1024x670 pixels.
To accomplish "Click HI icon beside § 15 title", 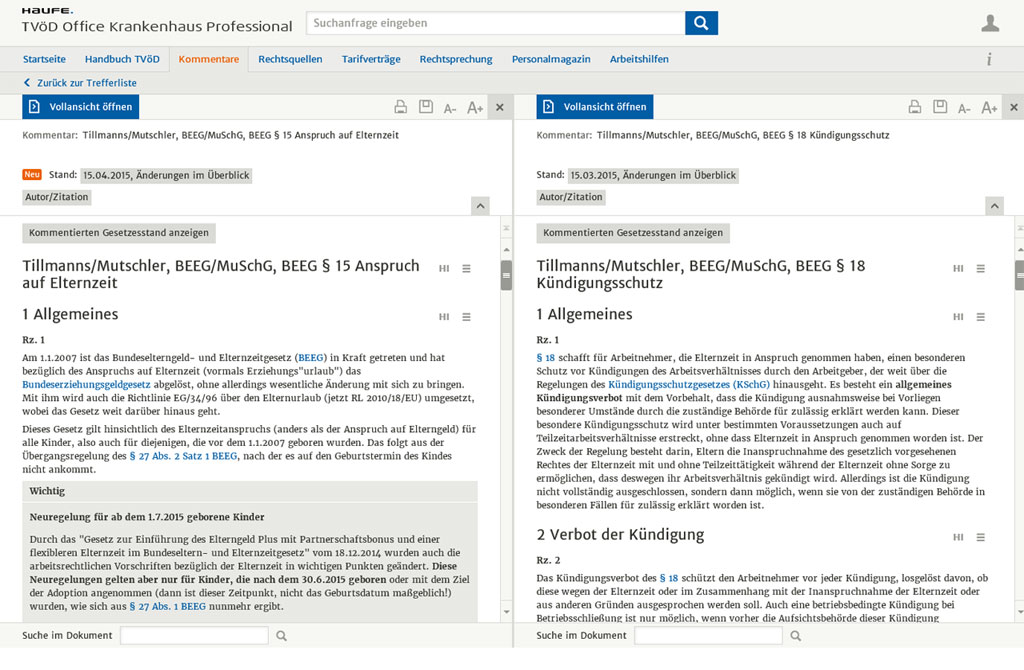I will coord(444,268).
